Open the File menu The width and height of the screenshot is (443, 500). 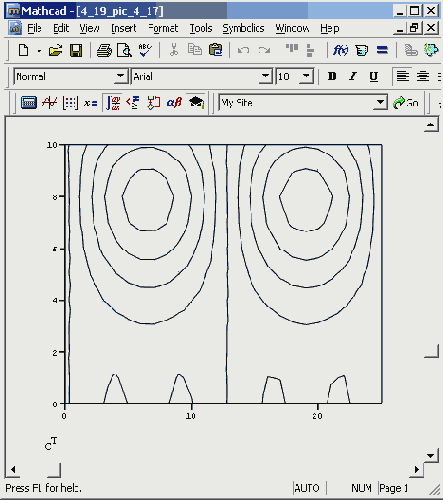(x=34, y=29)
